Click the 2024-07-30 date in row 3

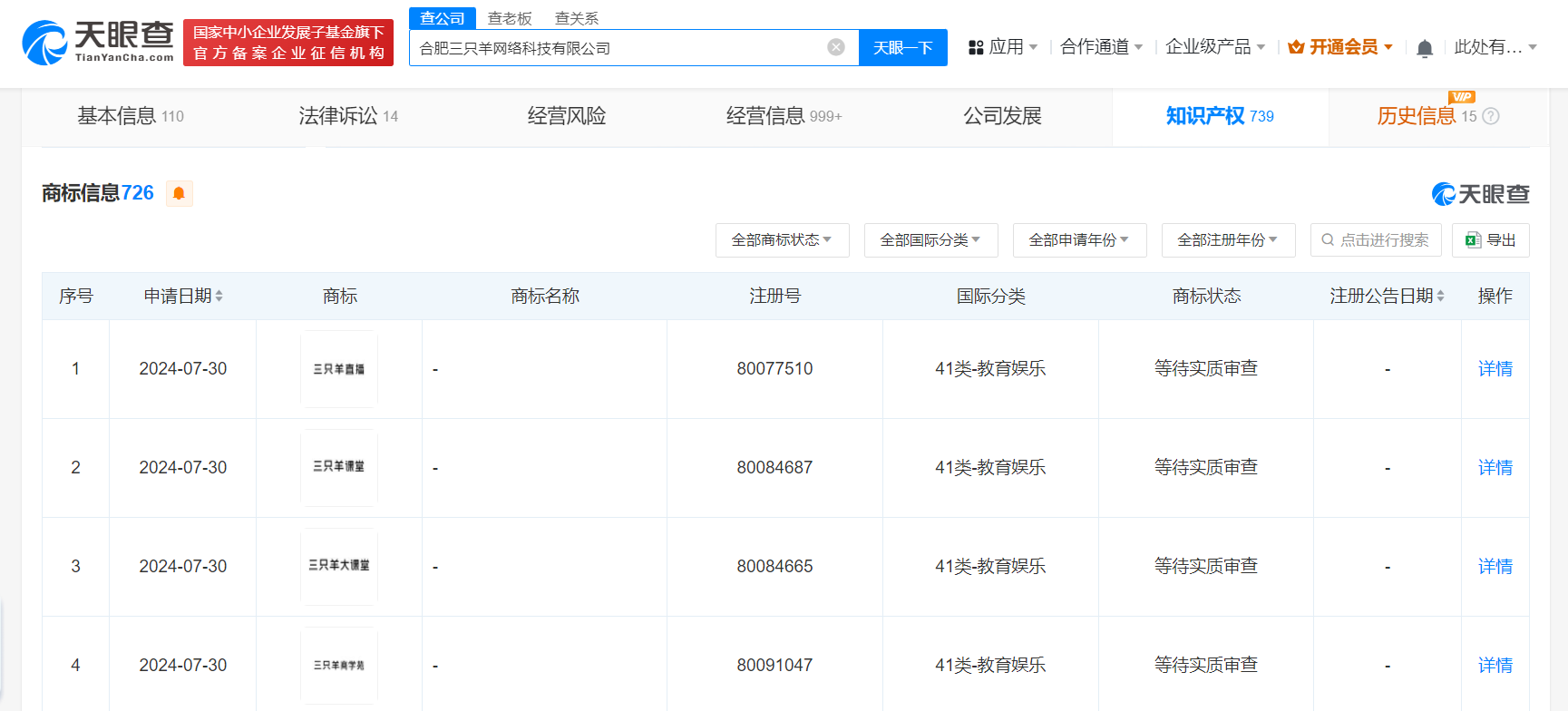point(183,567)
